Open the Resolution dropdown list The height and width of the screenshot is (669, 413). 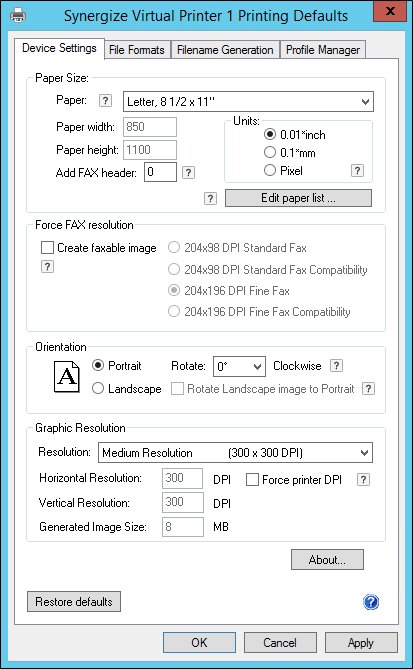pyautogui.click(x=235, y=453)
